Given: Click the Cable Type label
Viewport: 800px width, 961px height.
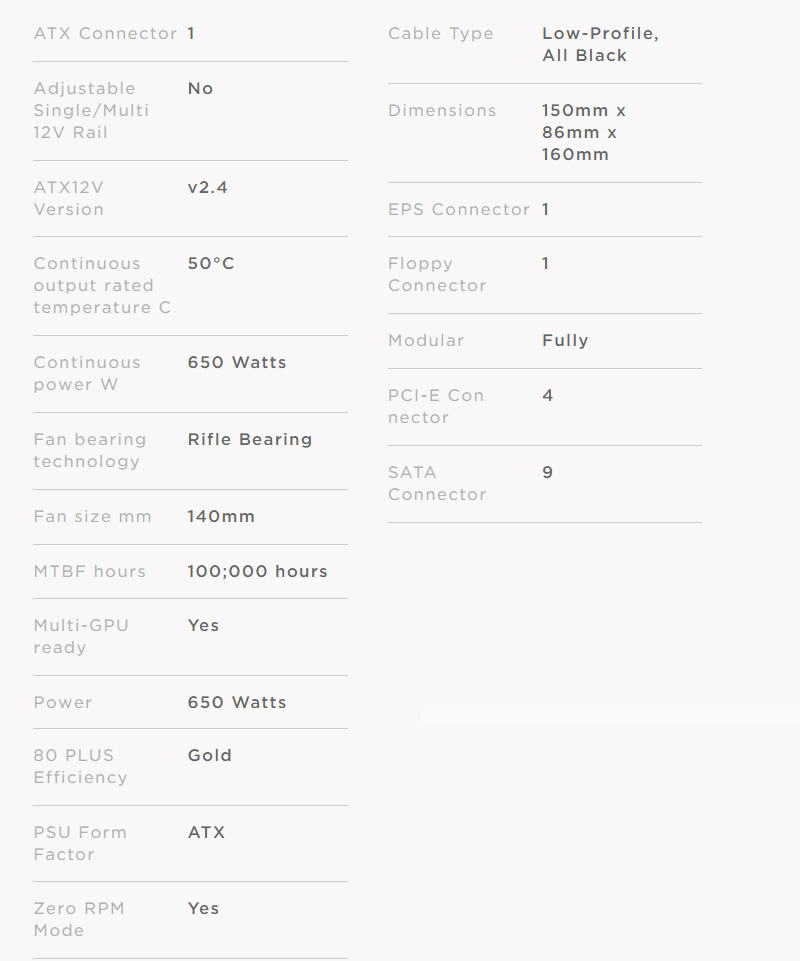Looking at the screenshot, I should (441, 34).
